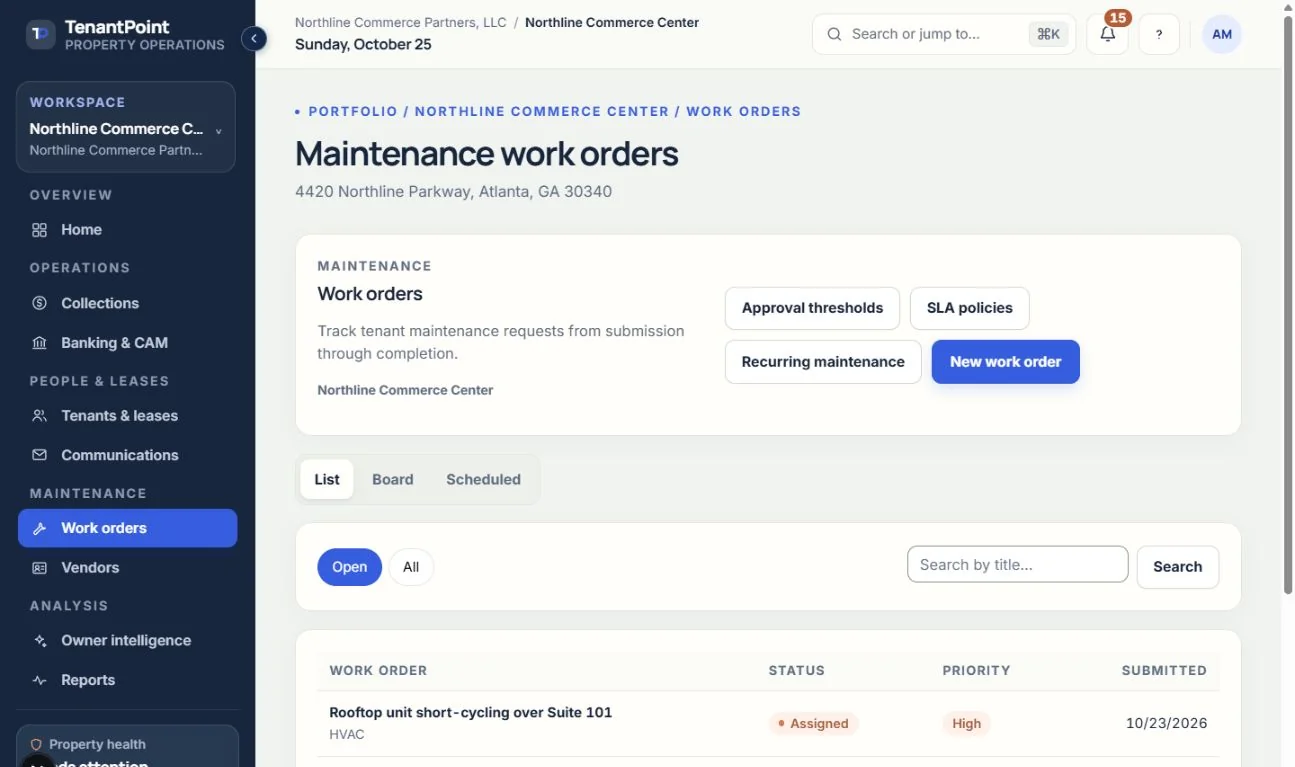Click the Collections dollar icon

(40, 303)
